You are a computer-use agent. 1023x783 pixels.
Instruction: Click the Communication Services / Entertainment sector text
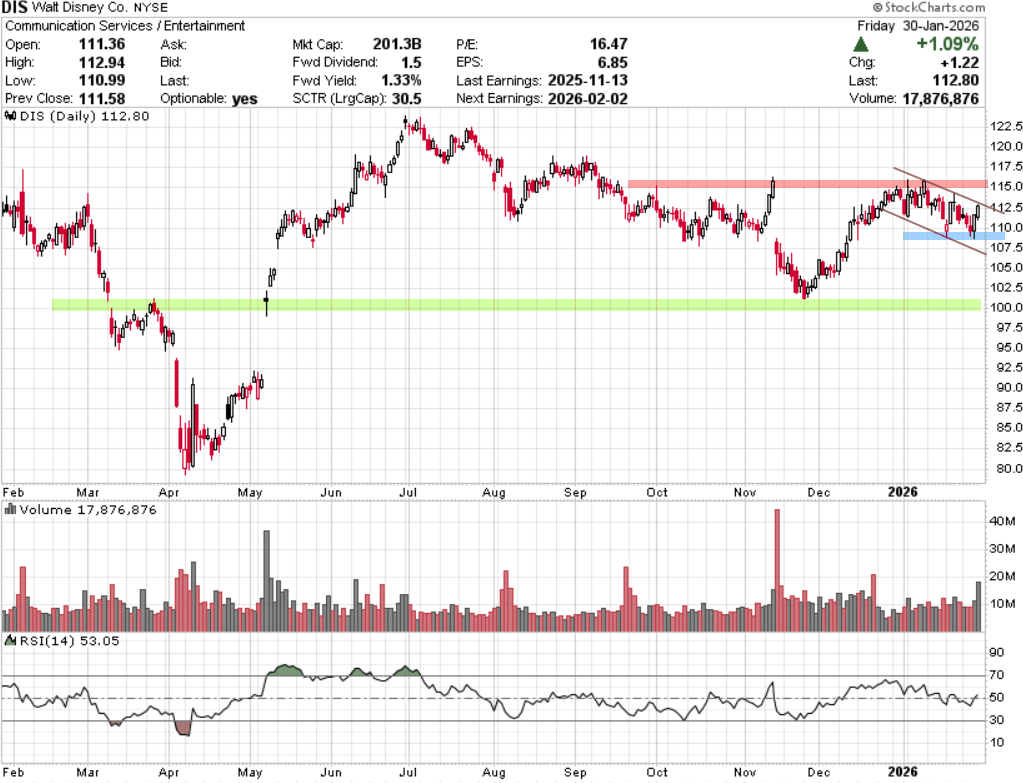click(x=125, y=26)
